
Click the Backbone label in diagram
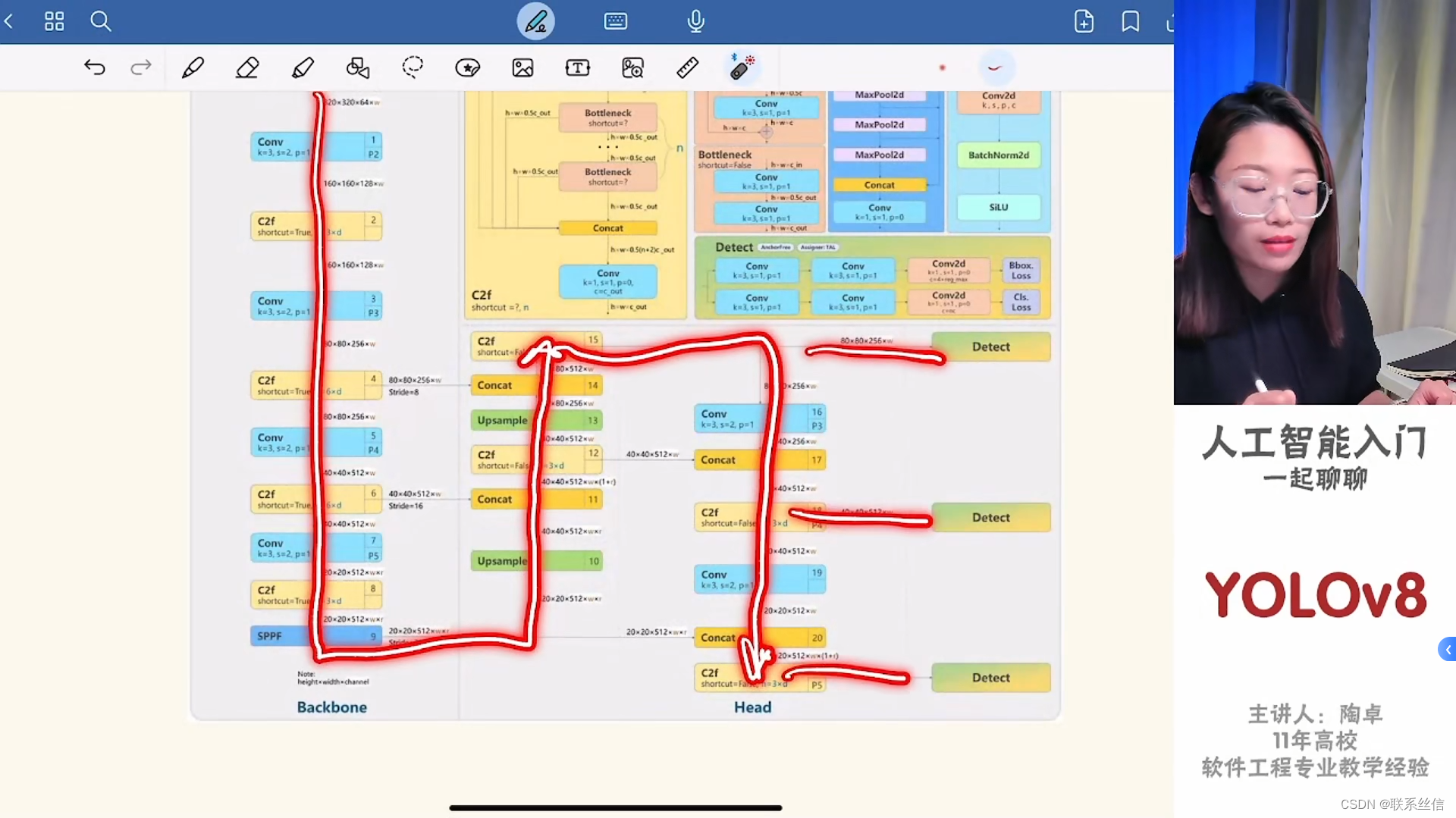click(331, 707)
